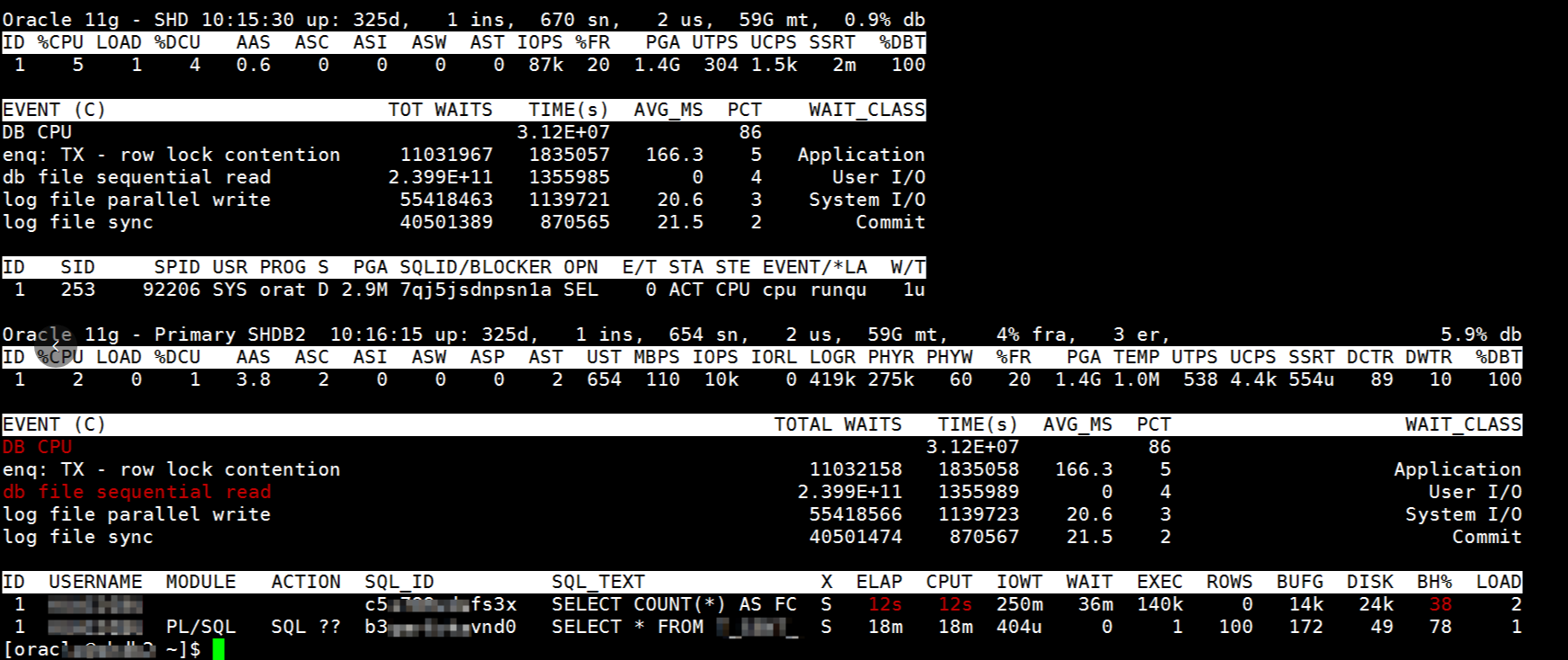The image size is (1568, 660).
Task: Select the red BH% value 38
Action: 1440,604
